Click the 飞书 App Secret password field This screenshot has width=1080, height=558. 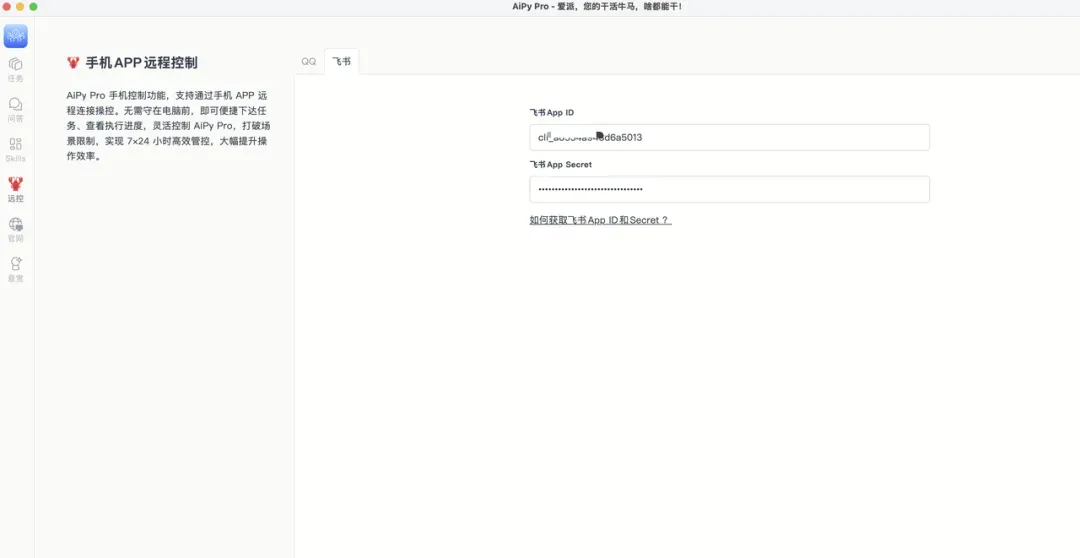729,189
